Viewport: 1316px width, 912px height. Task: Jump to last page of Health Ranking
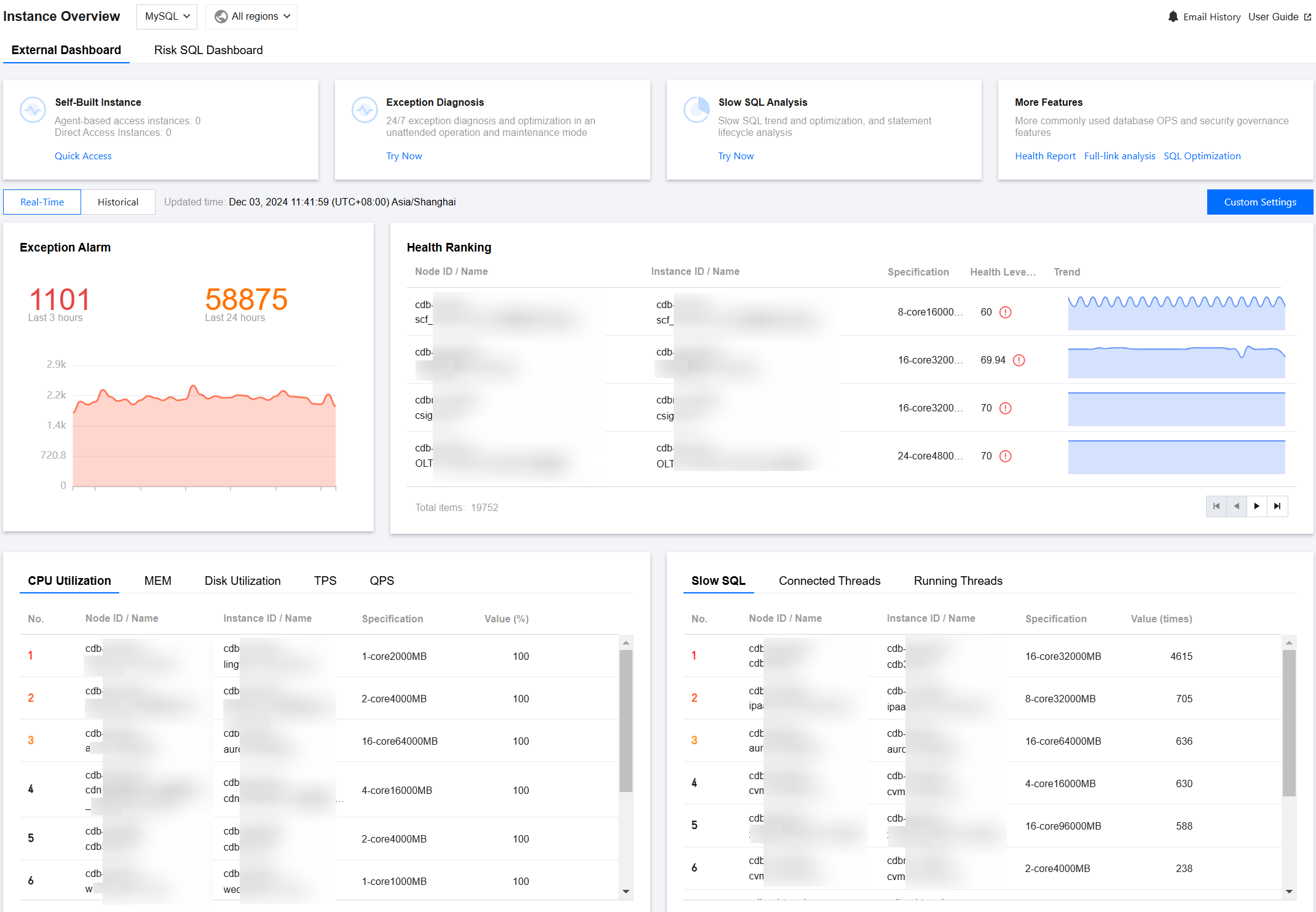point(1277,506)
